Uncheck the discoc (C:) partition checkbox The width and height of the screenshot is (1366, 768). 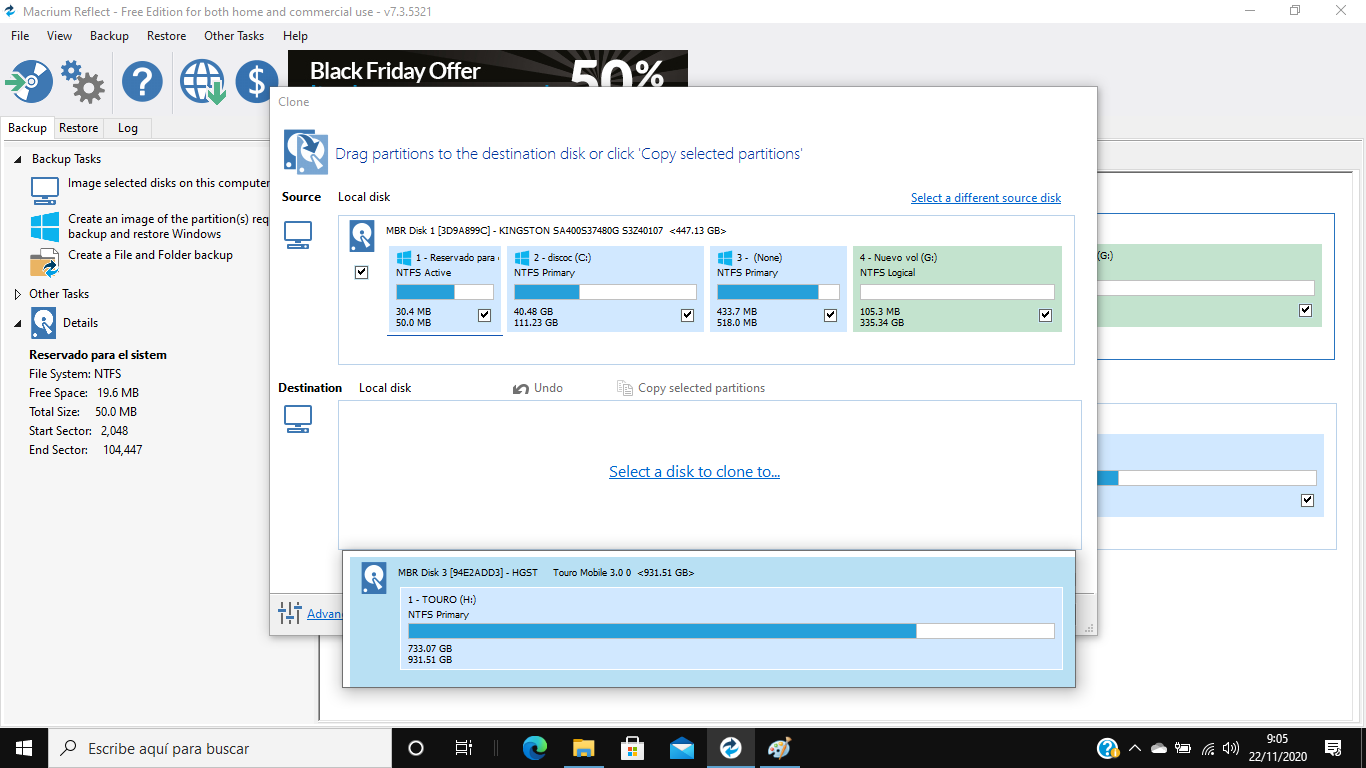687,315
